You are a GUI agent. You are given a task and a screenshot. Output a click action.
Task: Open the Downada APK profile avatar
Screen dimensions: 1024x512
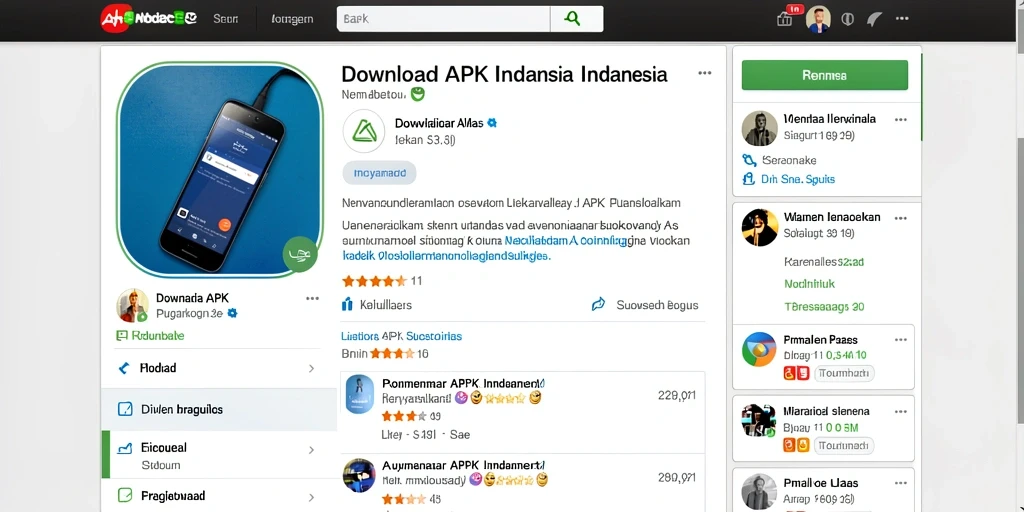click(x=133, y=306)
